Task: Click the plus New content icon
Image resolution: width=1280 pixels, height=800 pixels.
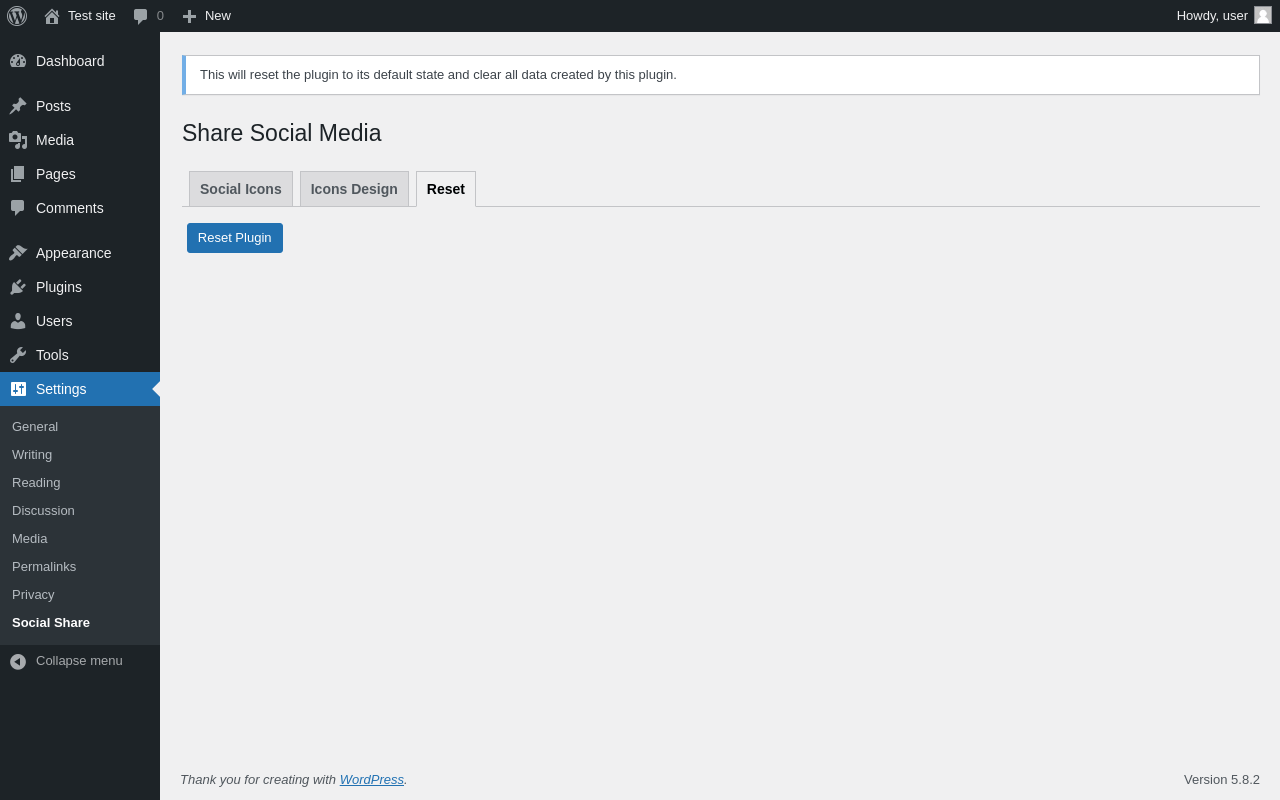Action: click(x=189, y=16)
